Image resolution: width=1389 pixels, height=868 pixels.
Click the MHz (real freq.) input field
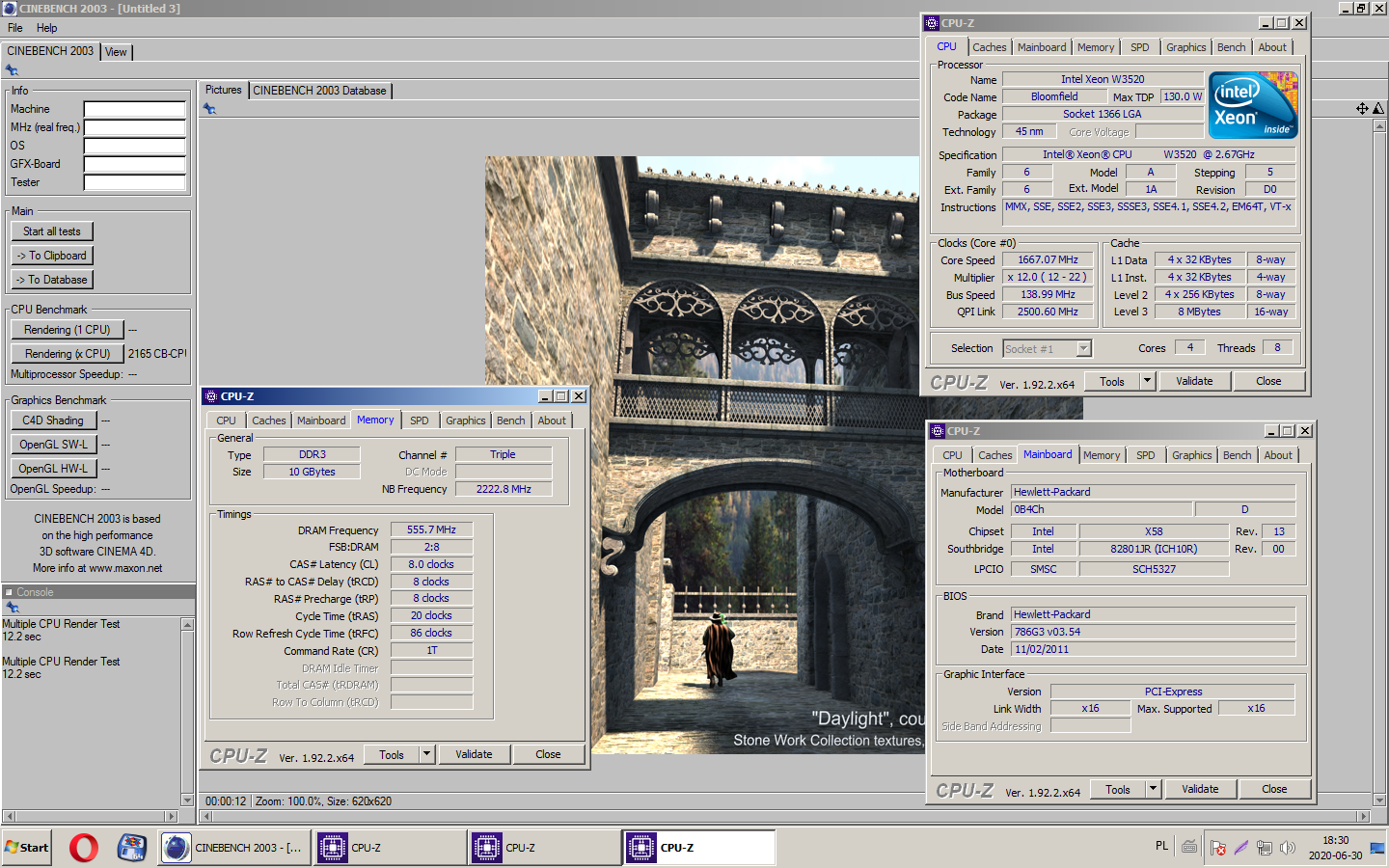pyautogui.click(x=134, y=127)
